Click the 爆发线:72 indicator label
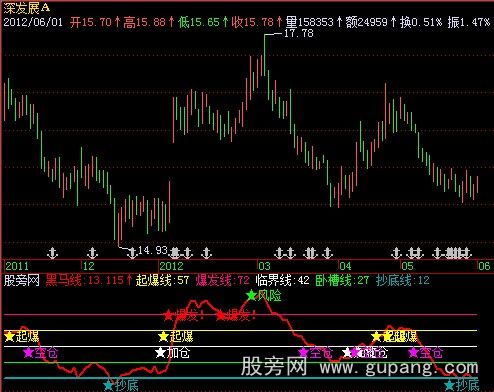This screenshot has width=494, height=392. tap(222, 280)
